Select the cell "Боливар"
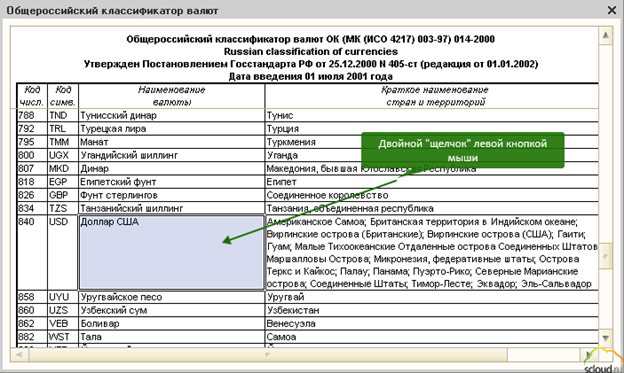The width and height of the screenshot is (624, 373). [x=172, y=323]
